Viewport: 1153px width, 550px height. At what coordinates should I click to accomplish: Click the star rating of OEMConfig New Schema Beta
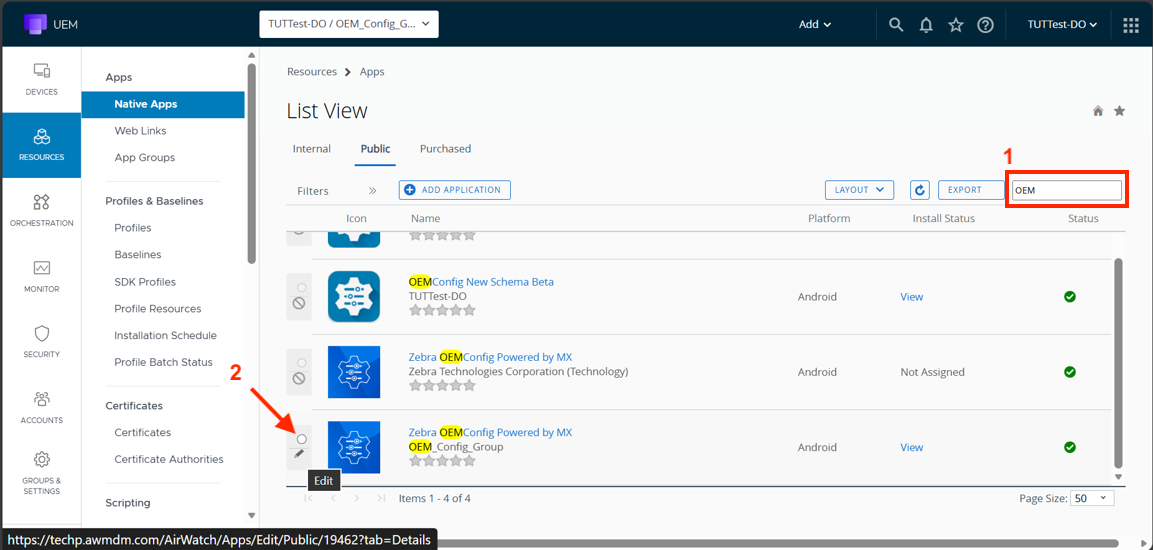point(442,310)
